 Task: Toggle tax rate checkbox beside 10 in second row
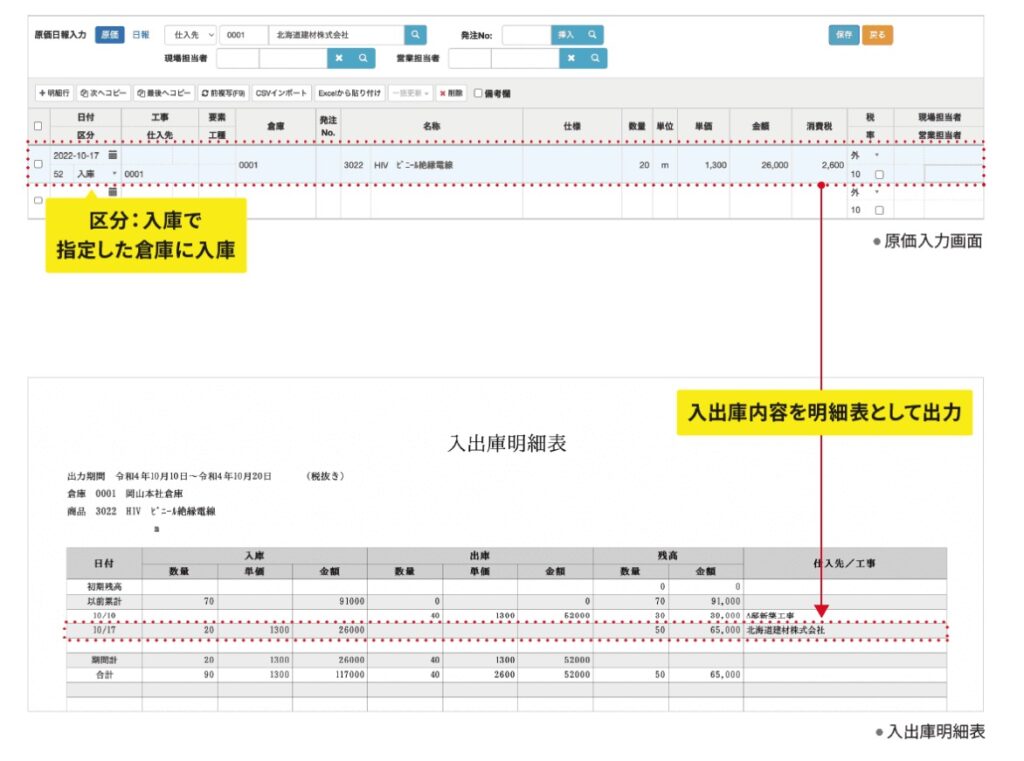[879, 210]
